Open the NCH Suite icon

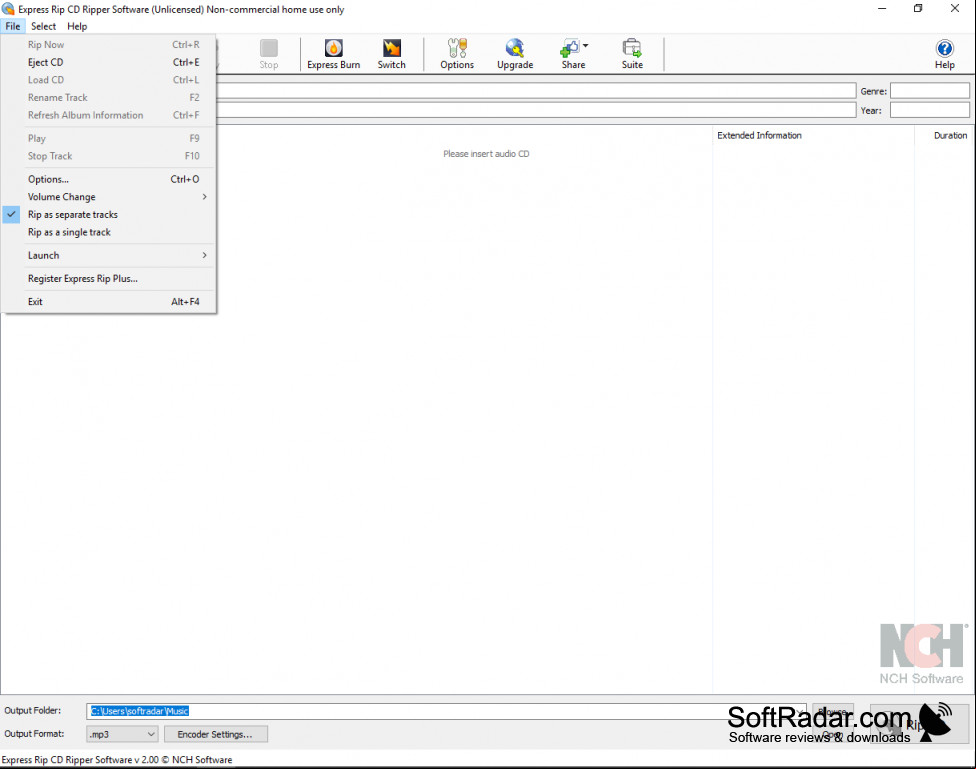click(x=632, y=54)
